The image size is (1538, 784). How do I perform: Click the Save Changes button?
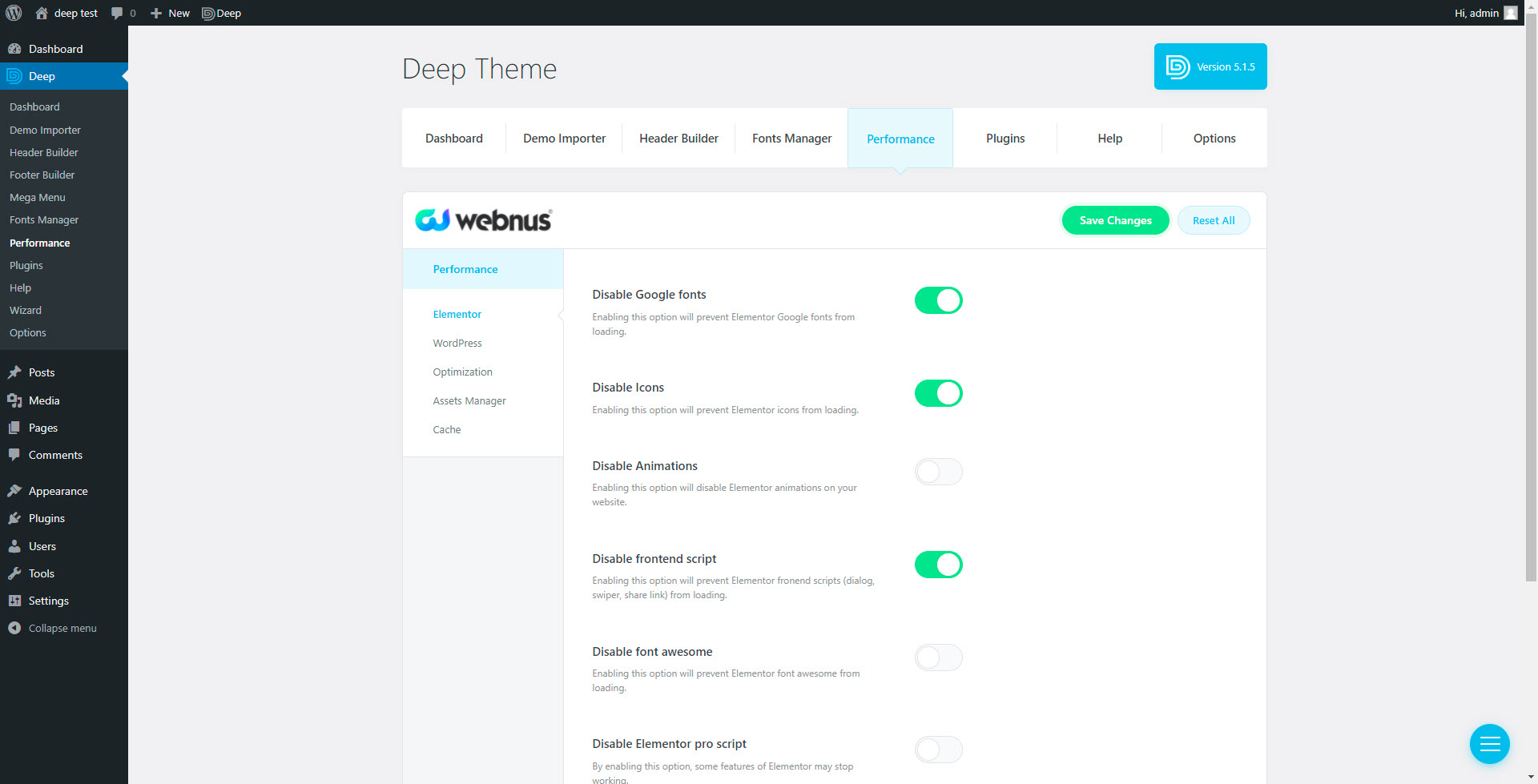pos(1116,220)
